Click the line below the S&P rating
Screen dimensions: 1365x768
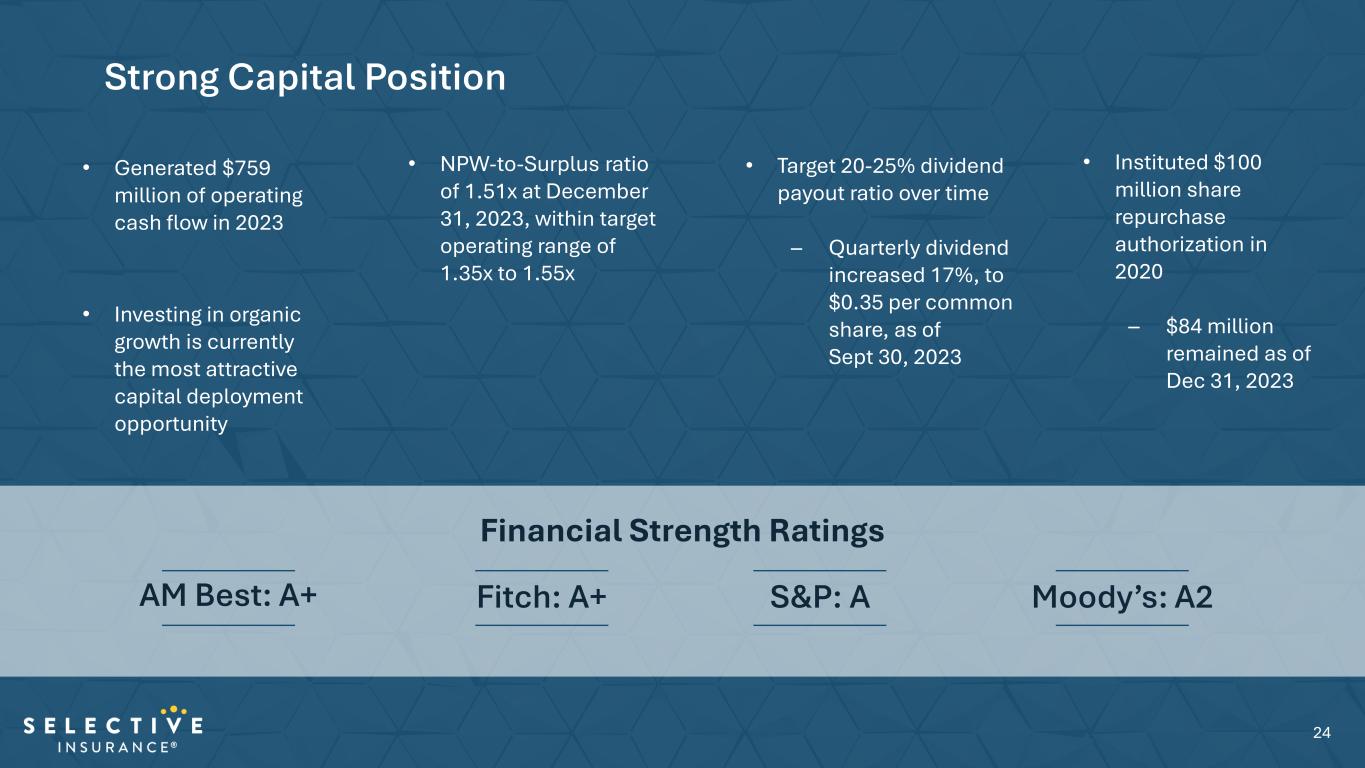click(819, 625)
